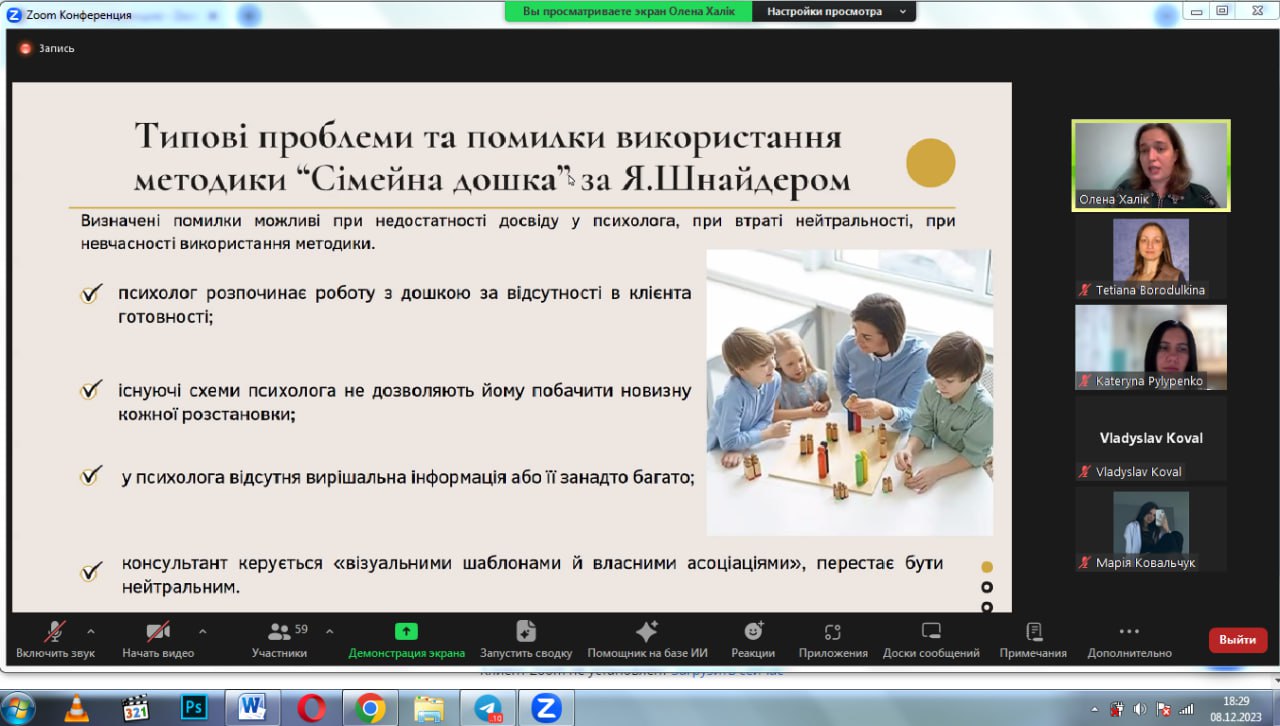Viewport: 1280px width, 726px height.
Task: Unmute microphone with the audio button
Action: click(x=55, y=632)
